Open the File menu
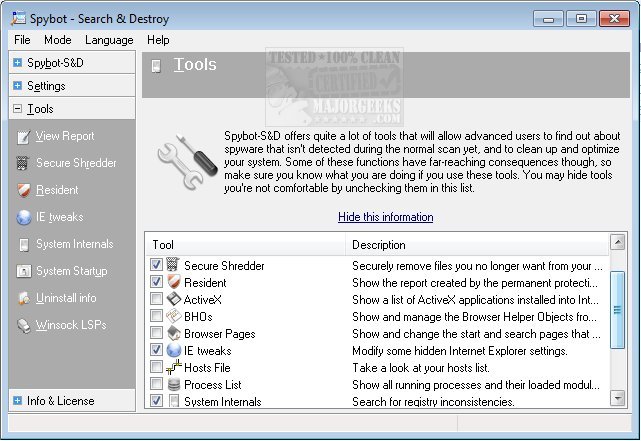The height and width of the screenshot is (441, 641). (x=22, y=40)
